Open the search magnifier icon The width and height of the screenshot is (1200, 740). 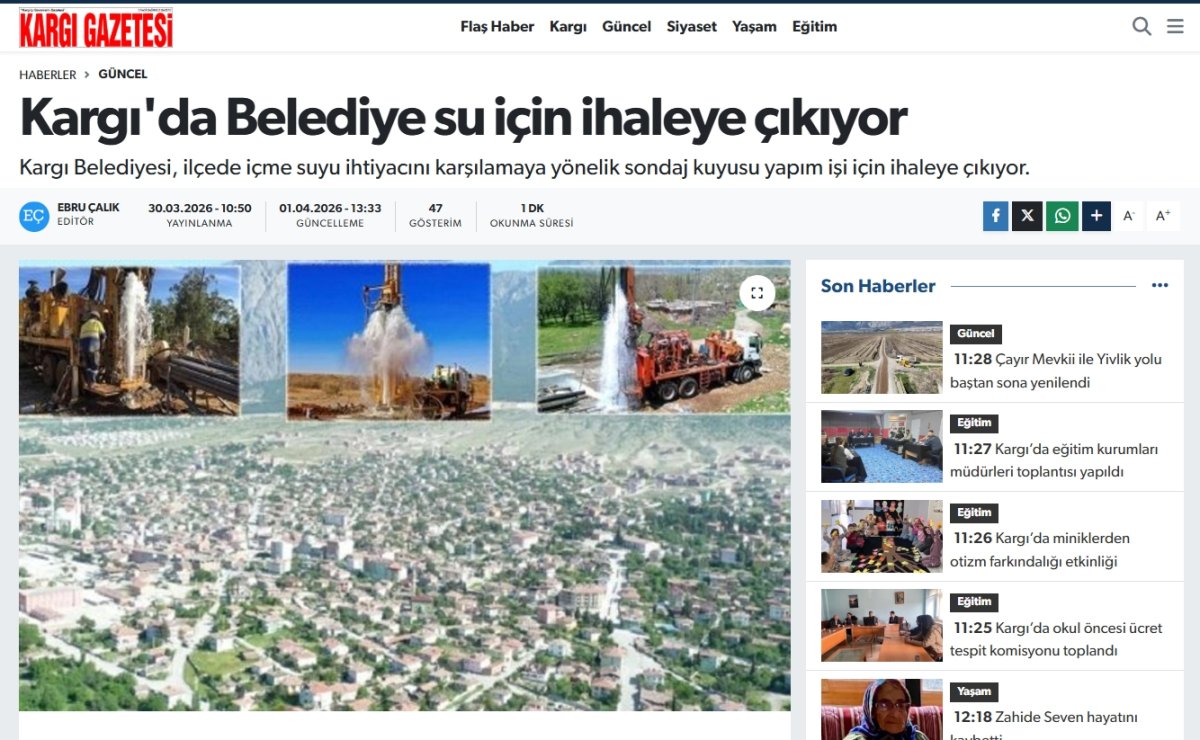tap(1141, 27)
